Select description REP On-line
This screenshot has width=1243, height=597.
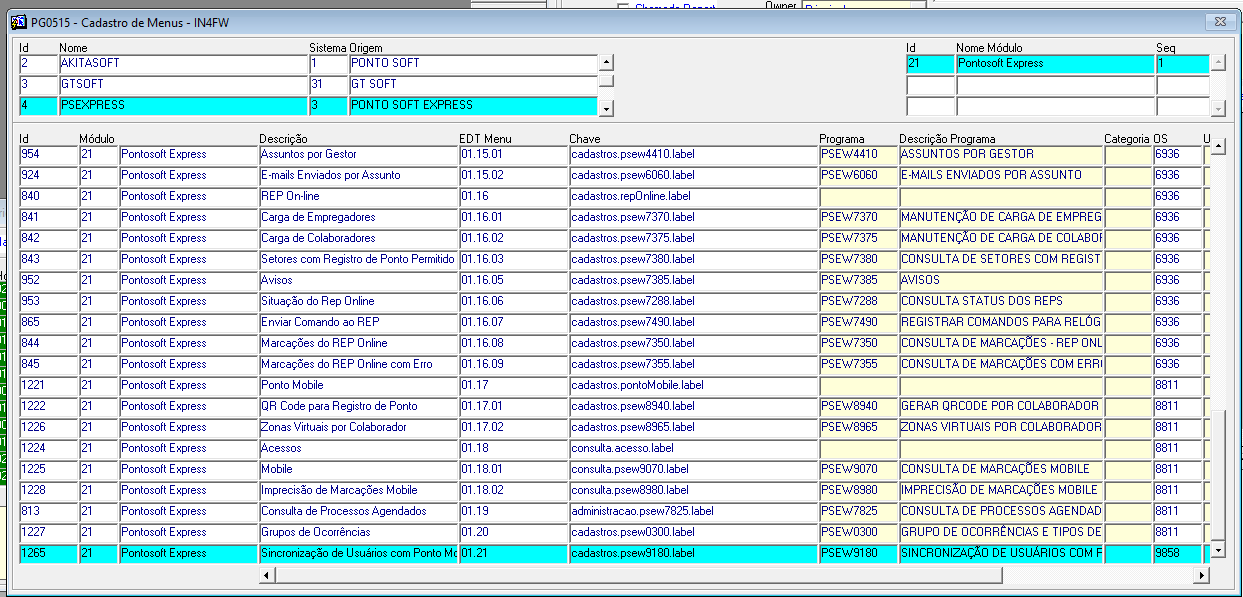[x=358, y=196]
